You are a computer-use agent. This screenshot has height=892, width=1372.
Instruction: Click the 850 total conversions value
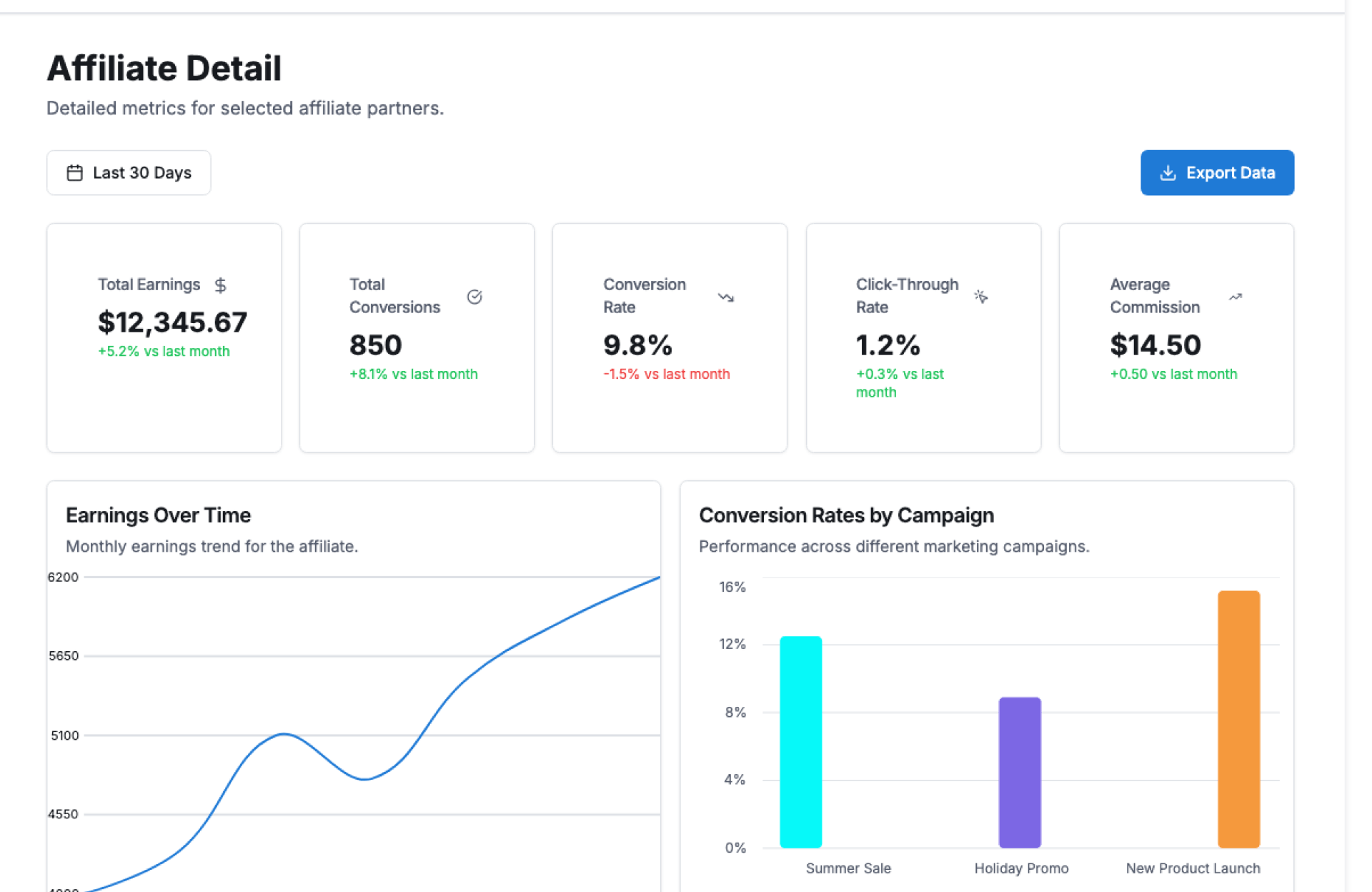coord(376,345)
